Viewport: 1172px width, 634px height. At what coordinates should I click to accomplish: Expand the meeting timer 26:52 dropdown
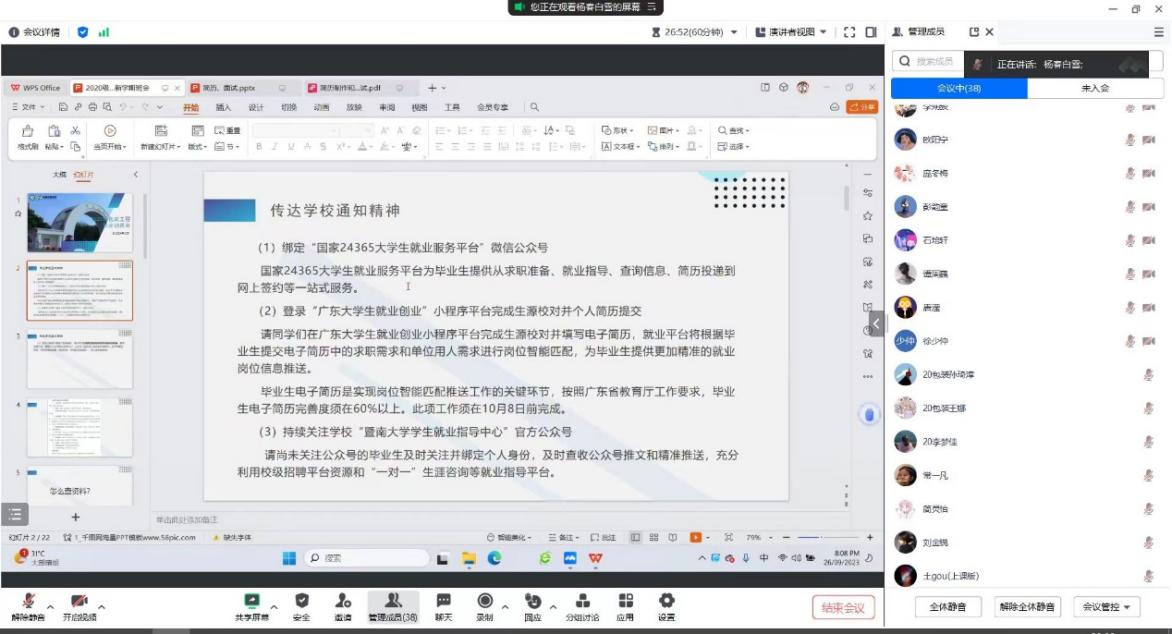point(733,32)
